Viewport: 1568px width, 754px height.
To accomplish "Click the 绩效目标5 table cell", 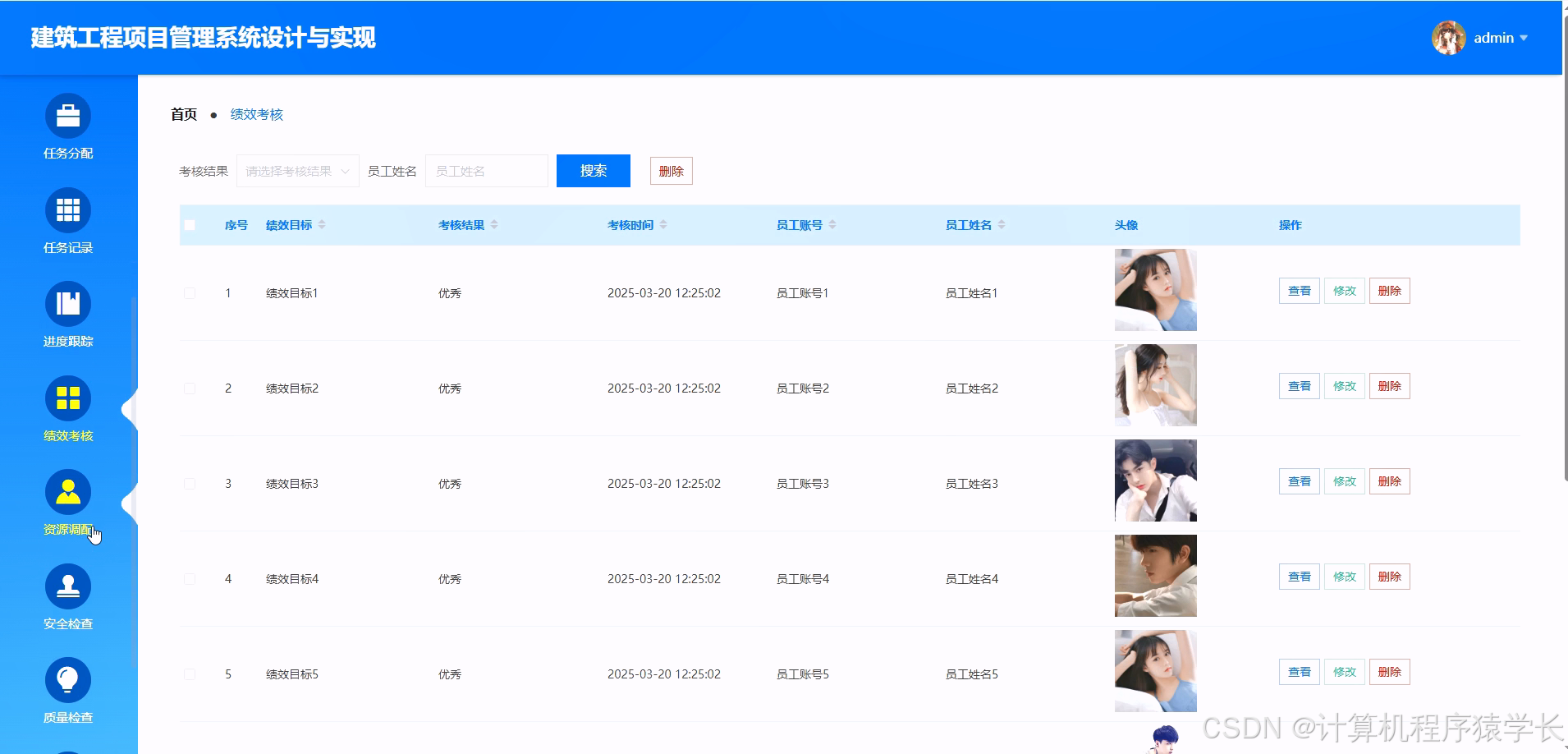I will [x=292, y=674].
